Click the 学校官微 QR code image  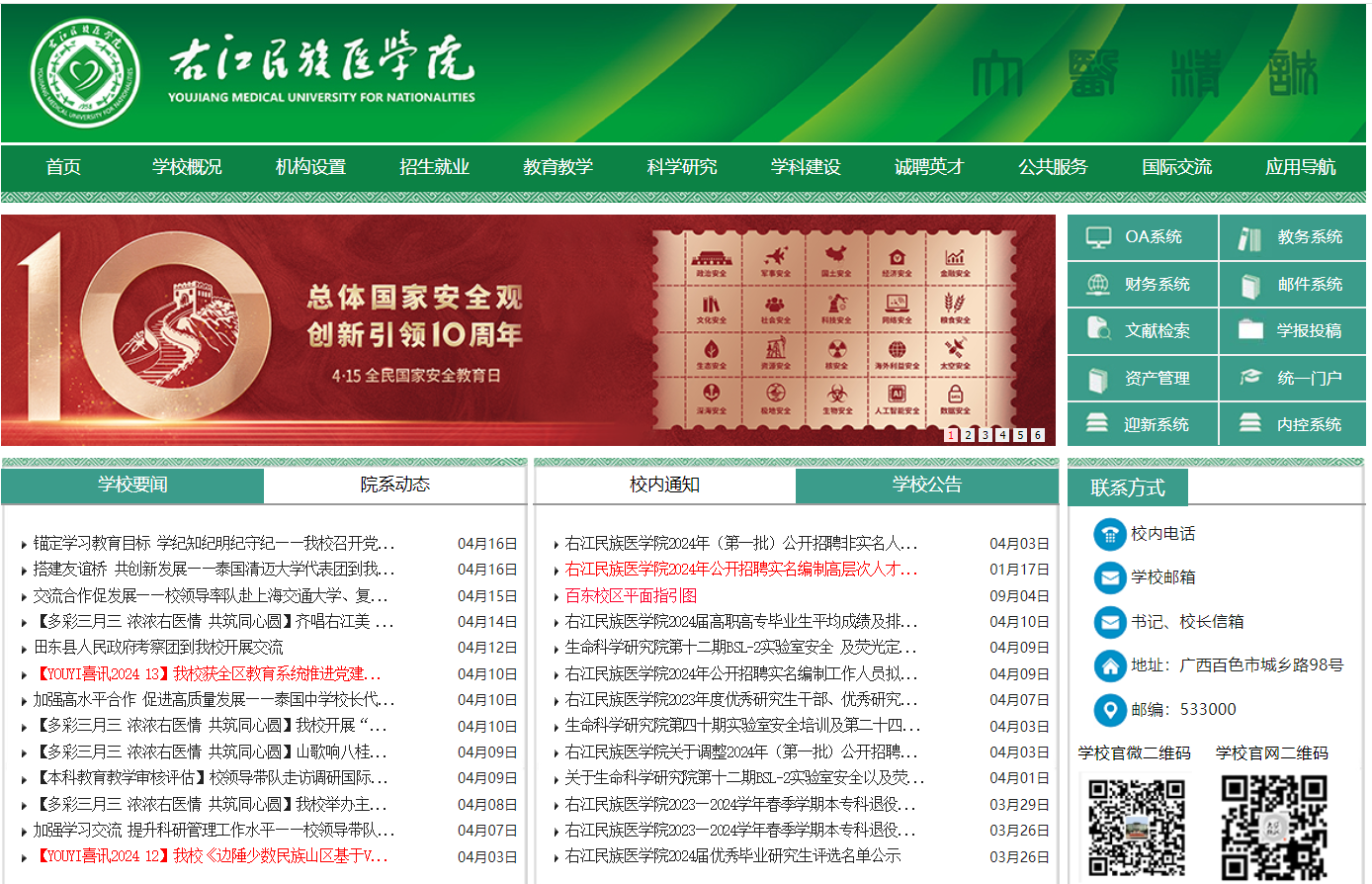pyautogui.click(x=1136, y=827)
